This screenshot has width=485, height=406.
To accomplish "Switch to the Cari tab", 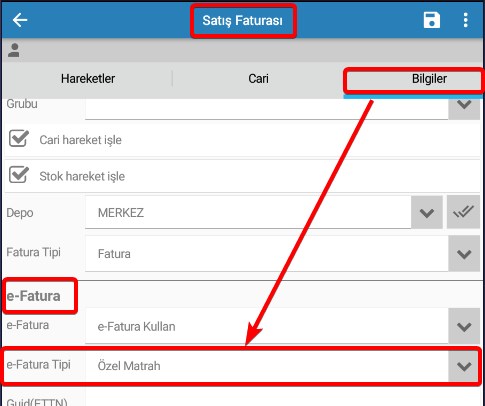I will [x=258, y=79].
